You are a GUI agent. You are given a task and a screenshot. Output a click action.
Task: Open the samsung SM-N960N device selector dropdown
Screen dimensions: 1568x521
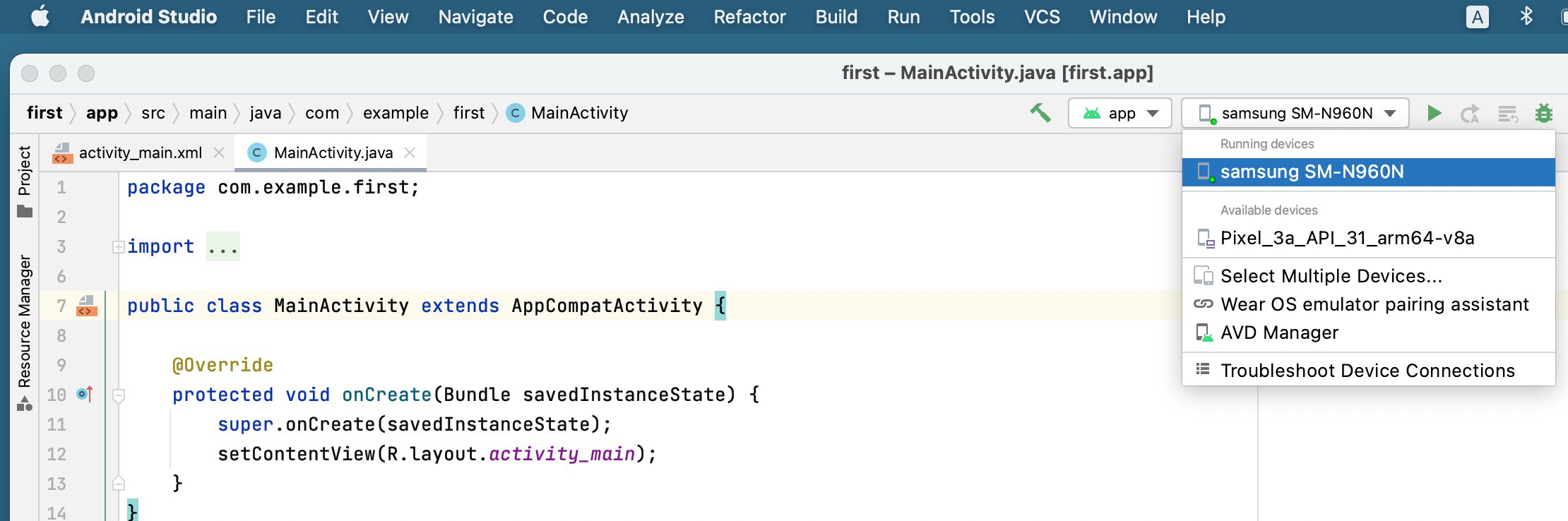(x=1295, y=113)
